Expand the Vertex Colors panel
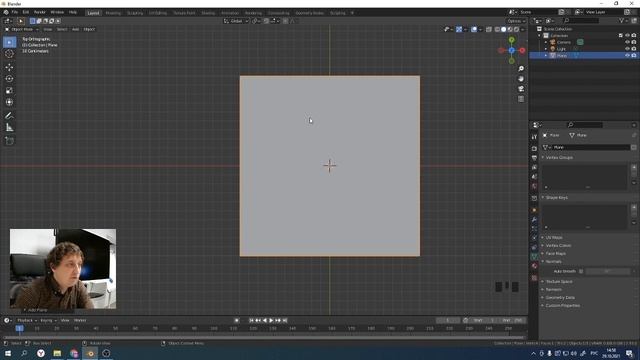Screen dimensions: 640x360 [558, 246]
